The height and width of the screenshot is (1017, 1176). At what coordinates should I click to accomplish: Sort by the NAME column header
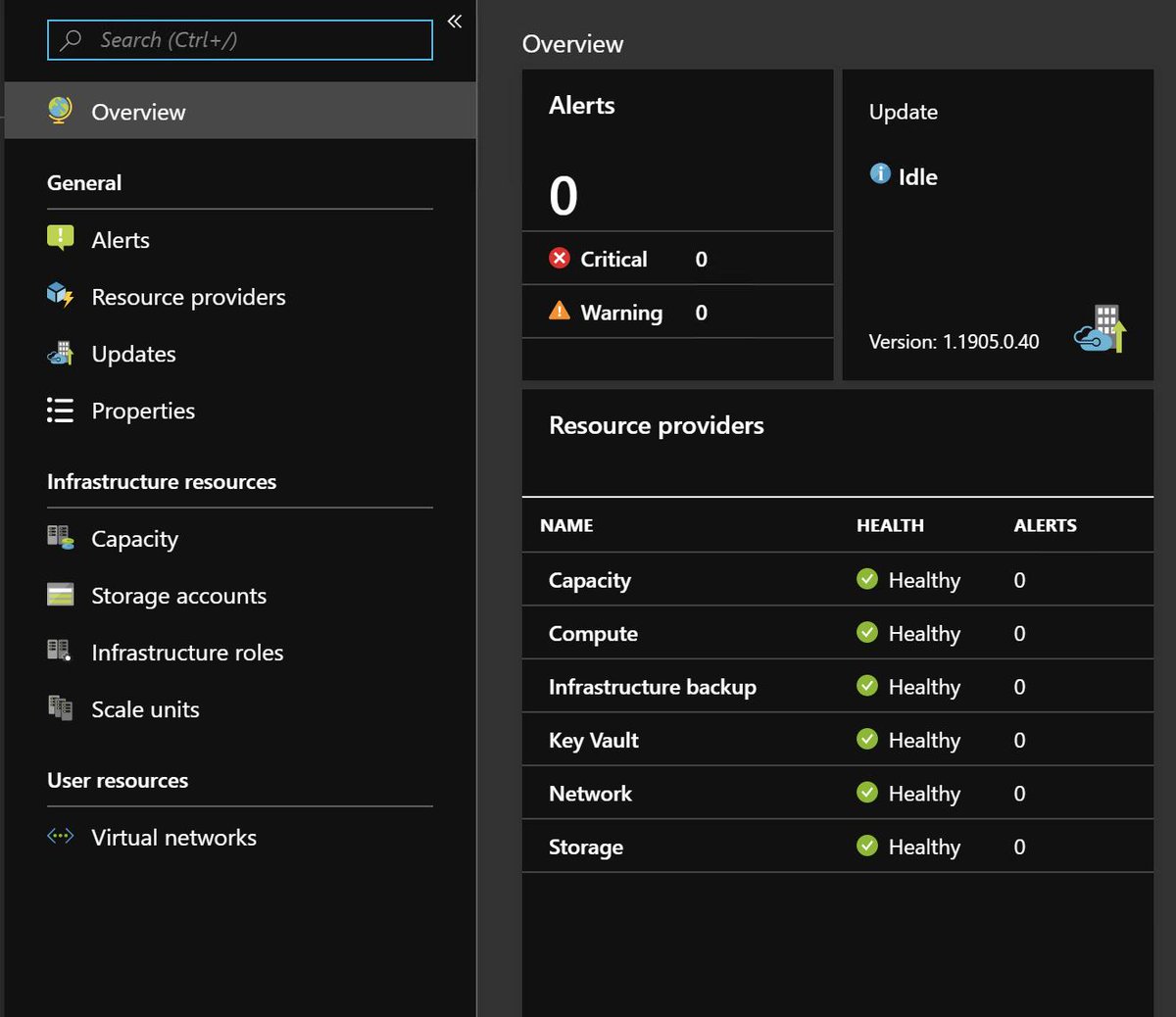click(x=566, y=525)
